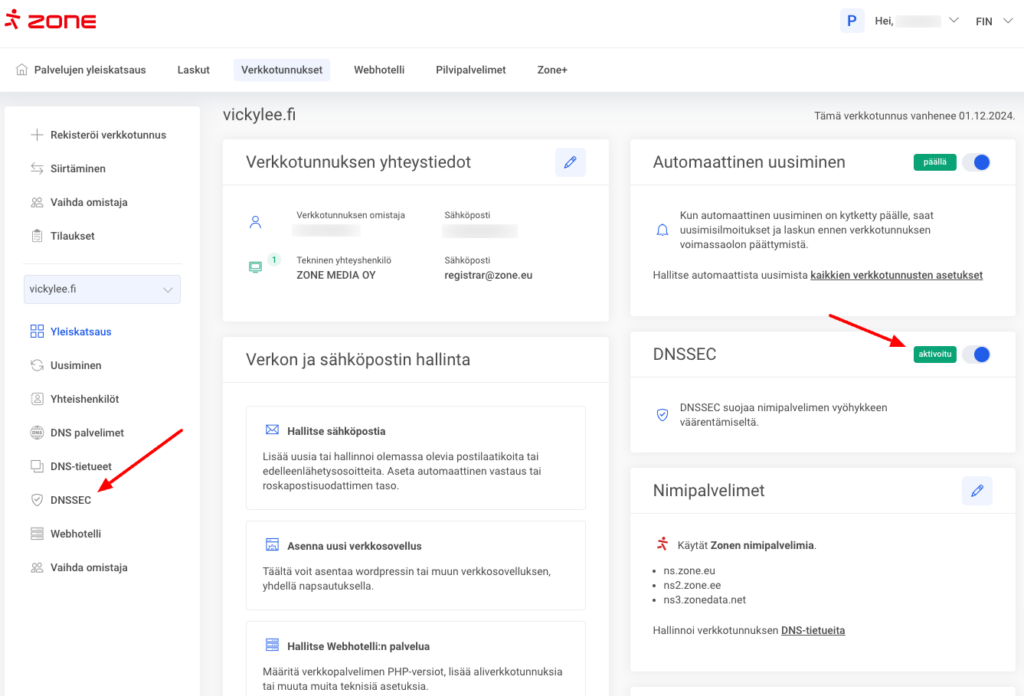Go to the Pilvipalvelimet tab

pyautogui.click(x=470, y=70)
